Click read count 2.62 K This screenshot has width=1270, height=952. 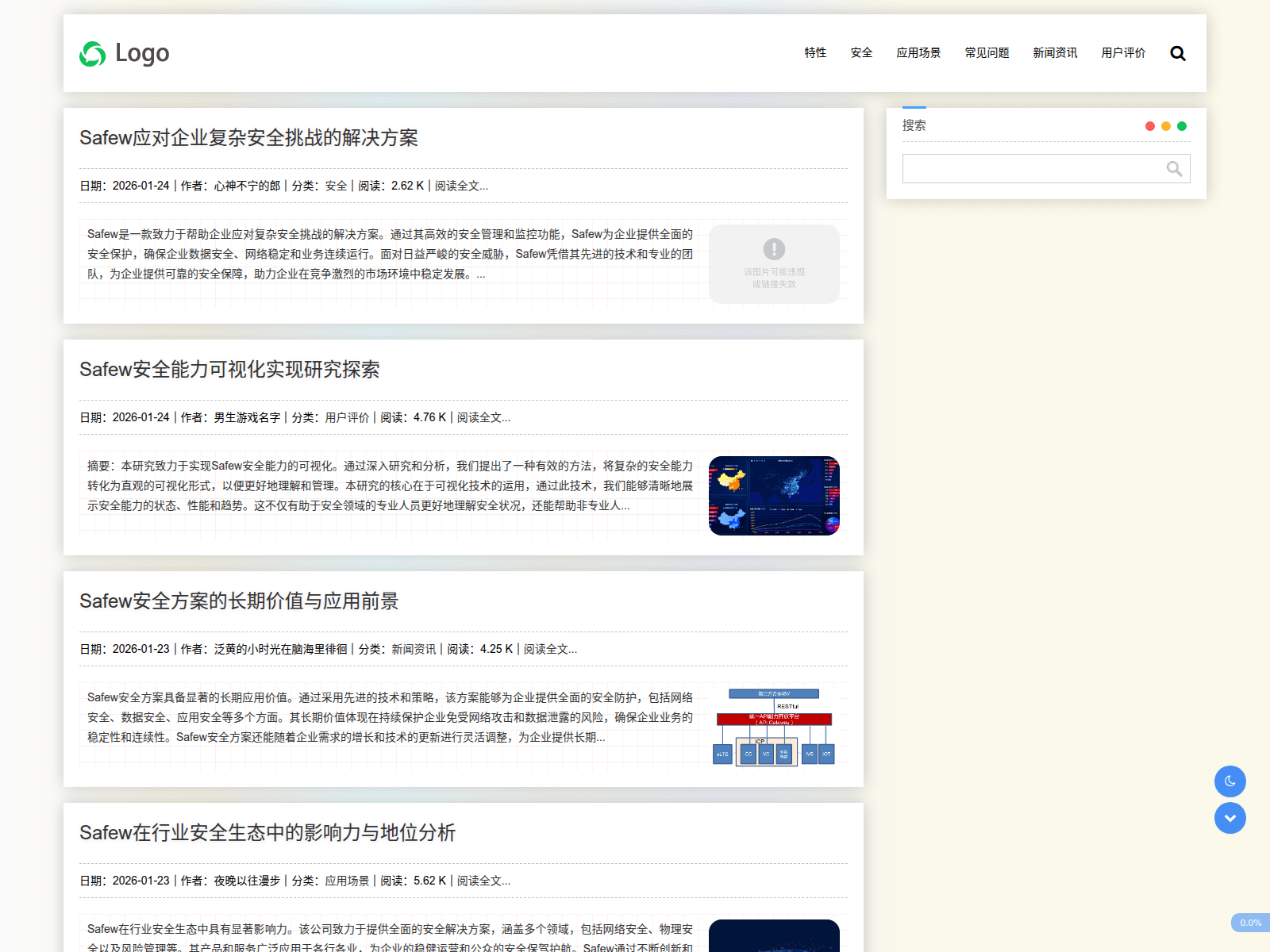click(x=407, y=186)
